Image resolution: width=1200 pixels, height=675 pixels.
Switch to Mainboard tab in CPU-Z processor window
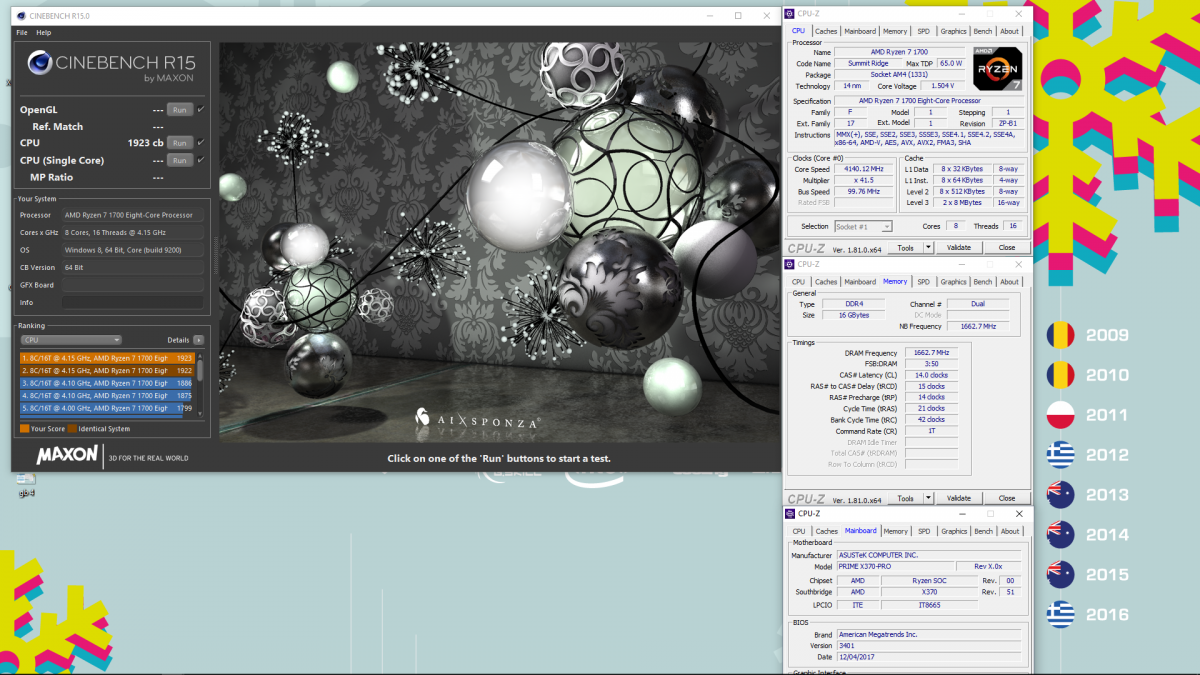(860, 31)
